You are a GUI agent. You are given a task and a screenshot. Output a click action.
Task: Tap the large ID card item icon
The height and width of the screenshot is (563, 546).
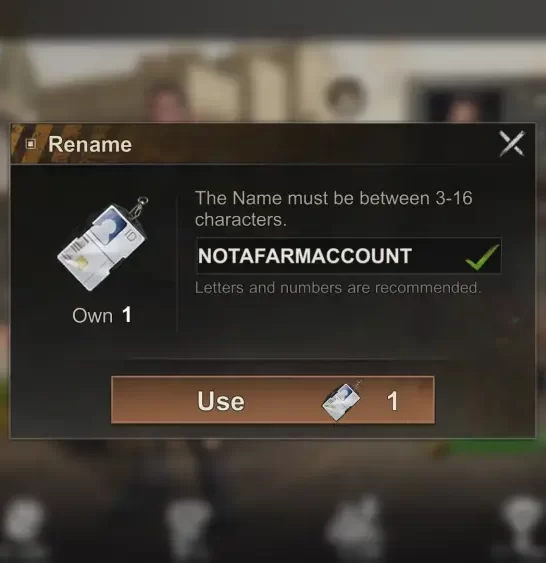(102, 244)
